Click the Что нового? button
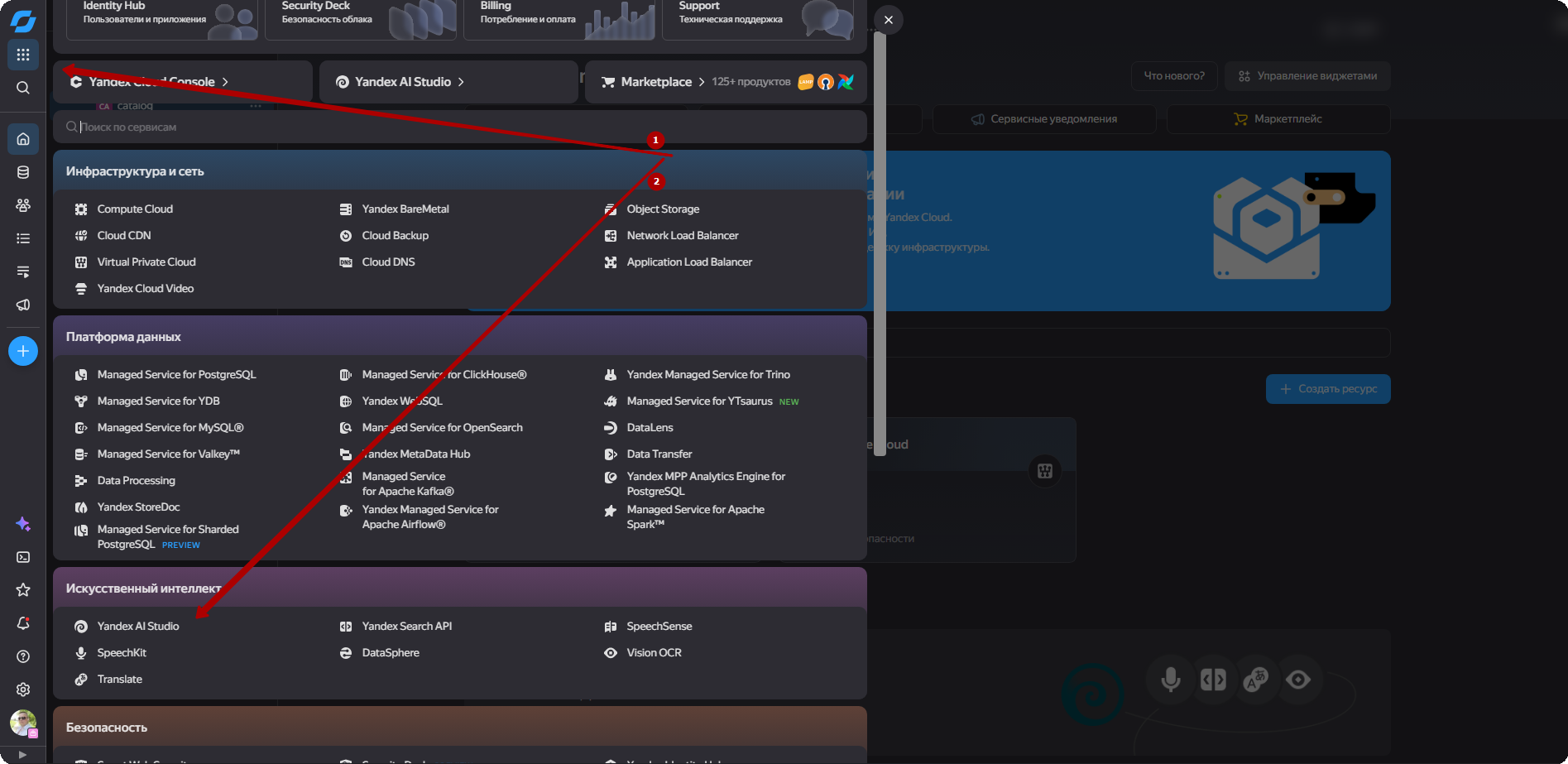The image size is (1568, 764). point(1174,76)
